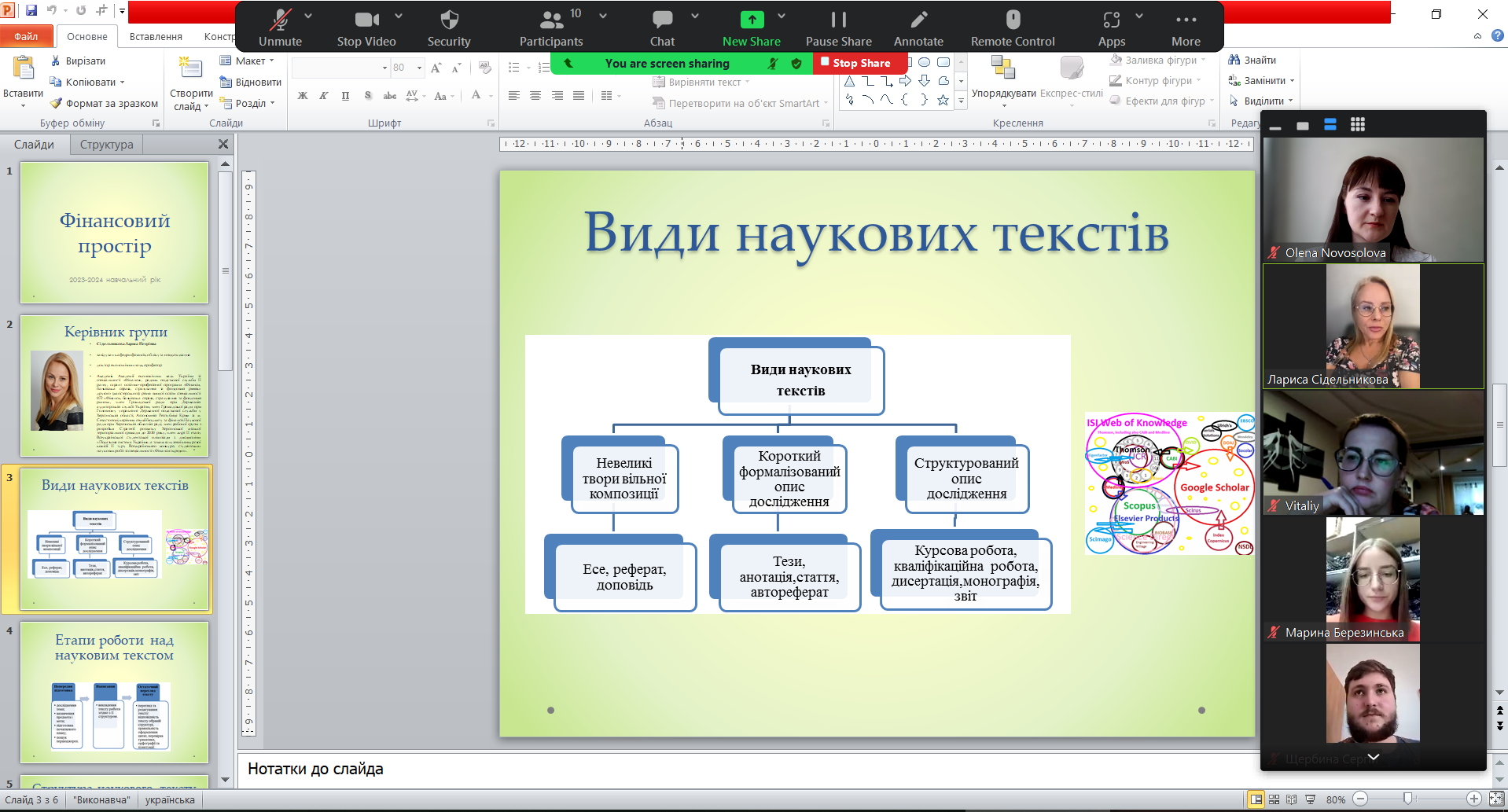The height and width of the screenshot is (812, 1508).
Task: Click Знайти (Find) button
Action: coord(1252,61)
